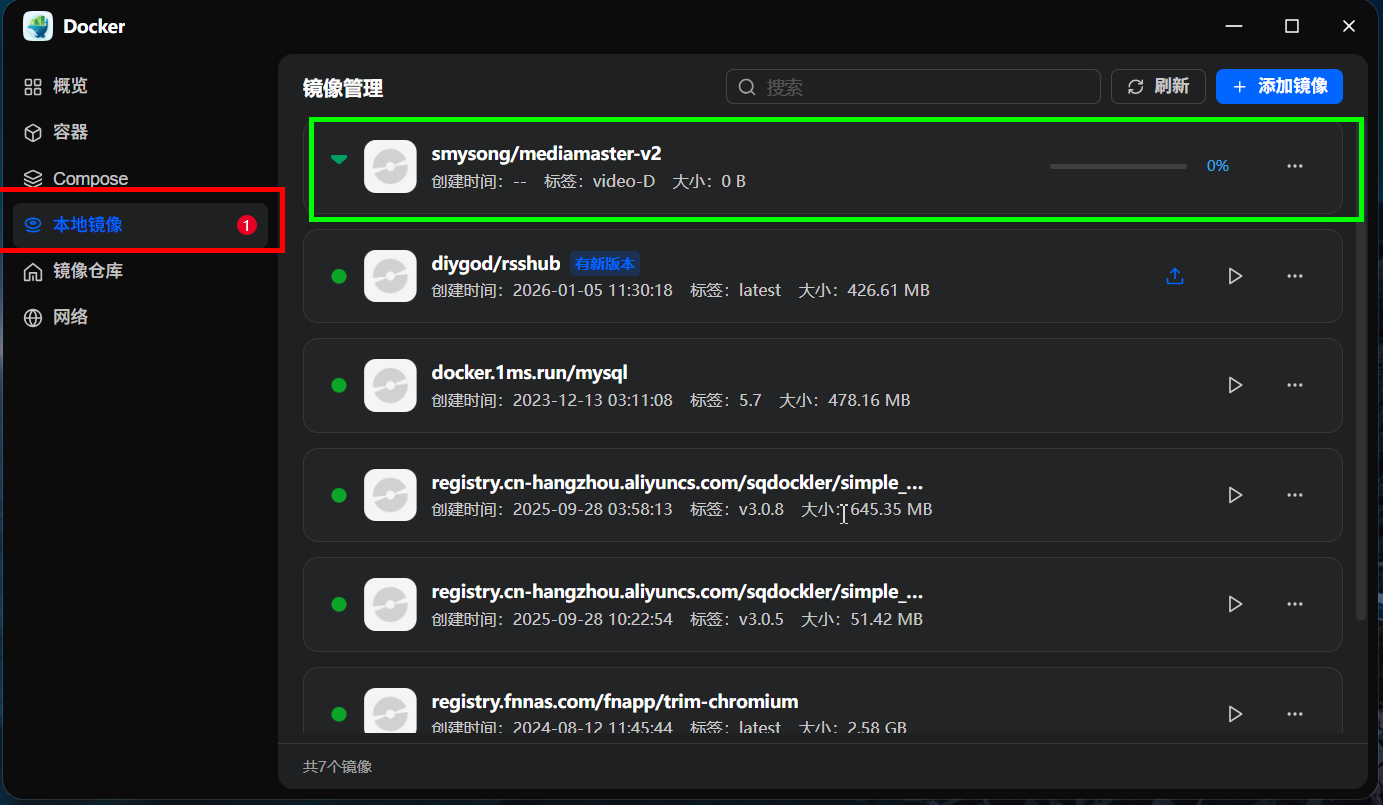
Task: Click creation time 2023-12-13 03:11:08
Action: (x=593, y=400)
